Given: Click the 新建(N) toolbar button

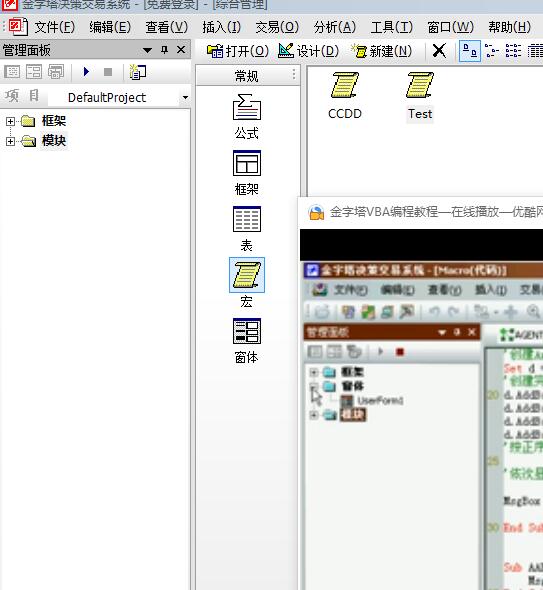Looking at the screenshot, I should point(381,51).
